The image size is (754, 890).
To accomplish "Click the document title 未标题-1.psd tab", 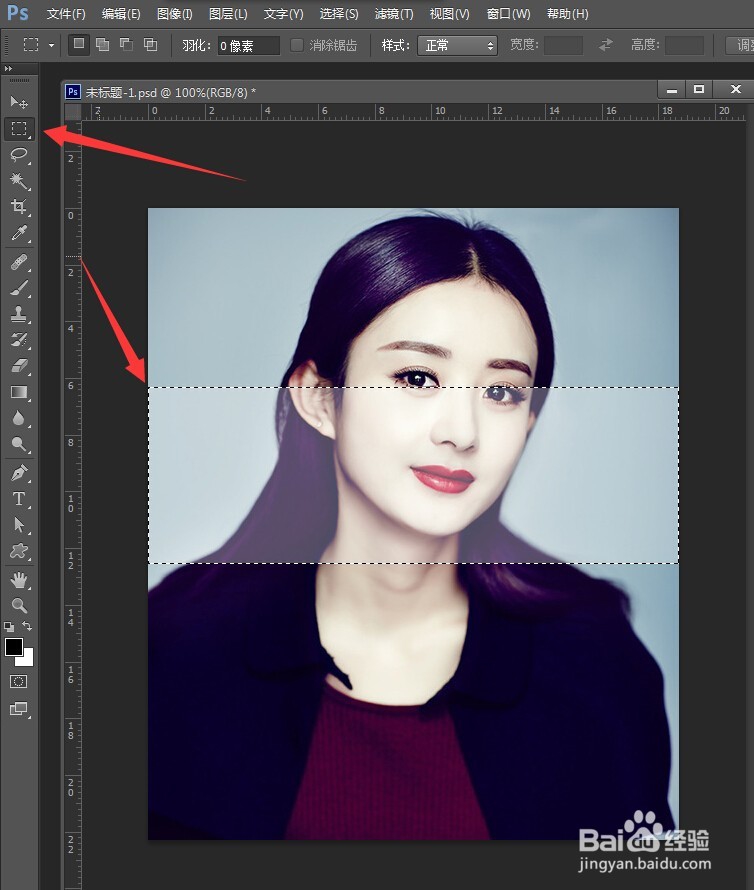I will click(170, 93).
